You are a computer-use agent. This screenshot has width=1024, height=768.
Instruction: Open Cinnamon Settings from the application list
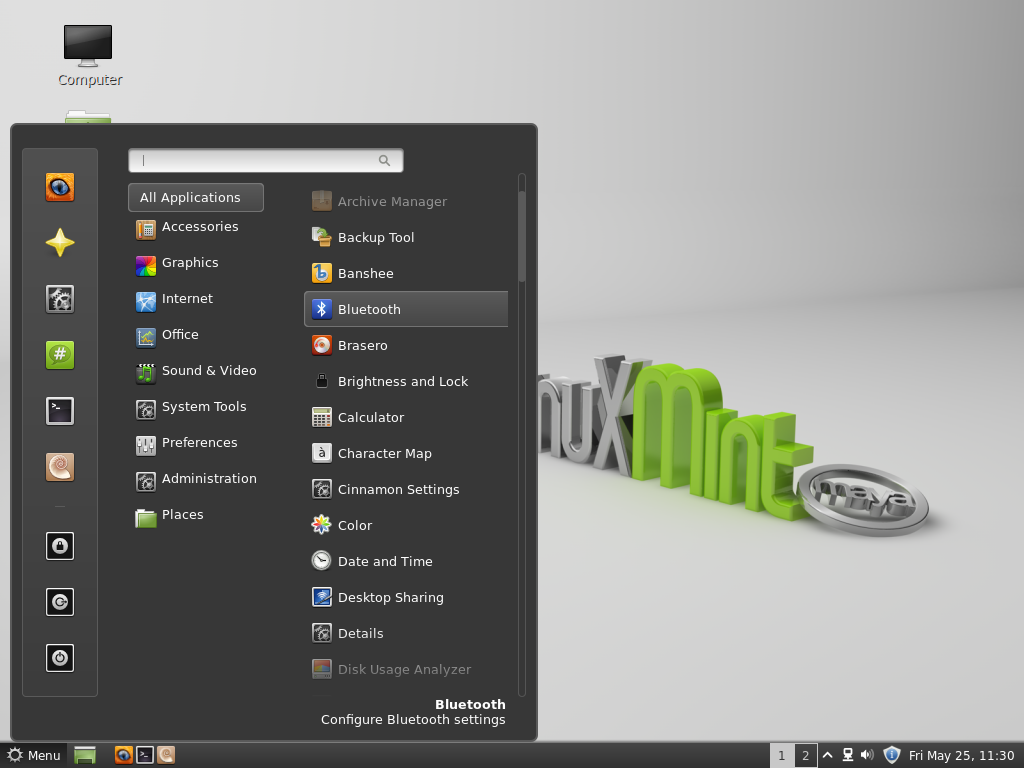pos(406,488)
